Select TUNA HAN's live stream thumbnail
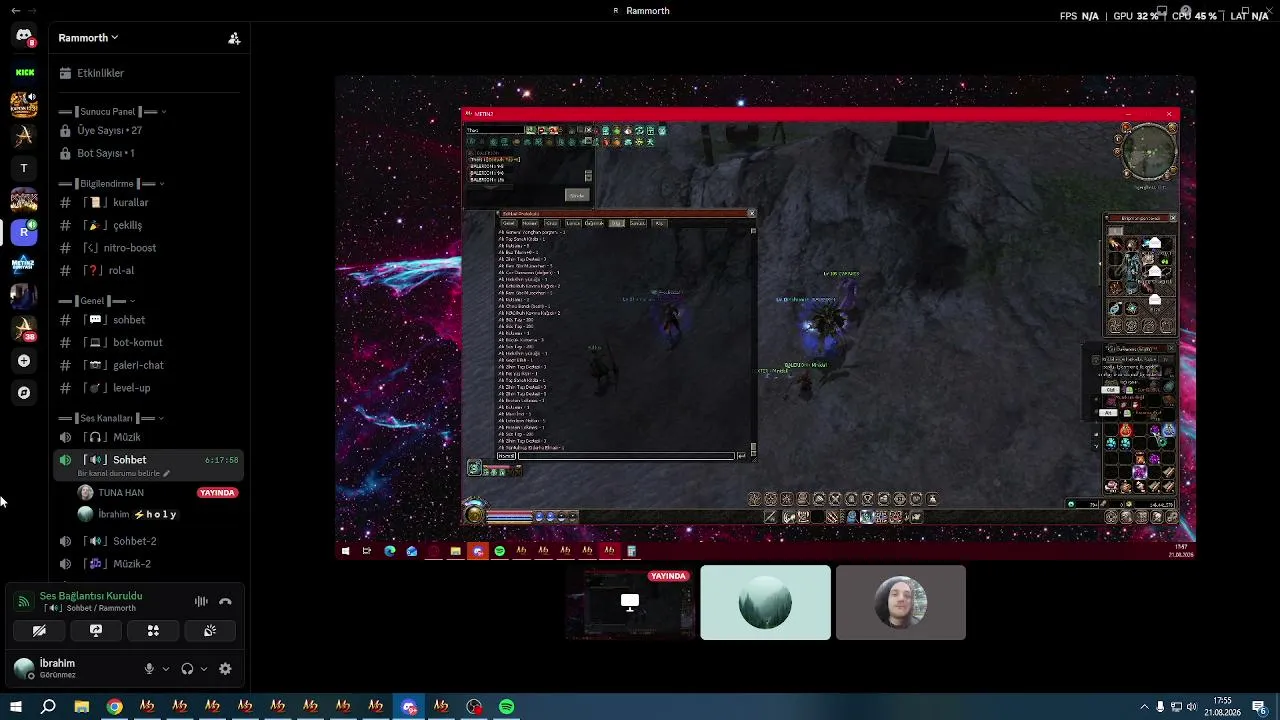The image size is (1280, 720). [630, 602]
